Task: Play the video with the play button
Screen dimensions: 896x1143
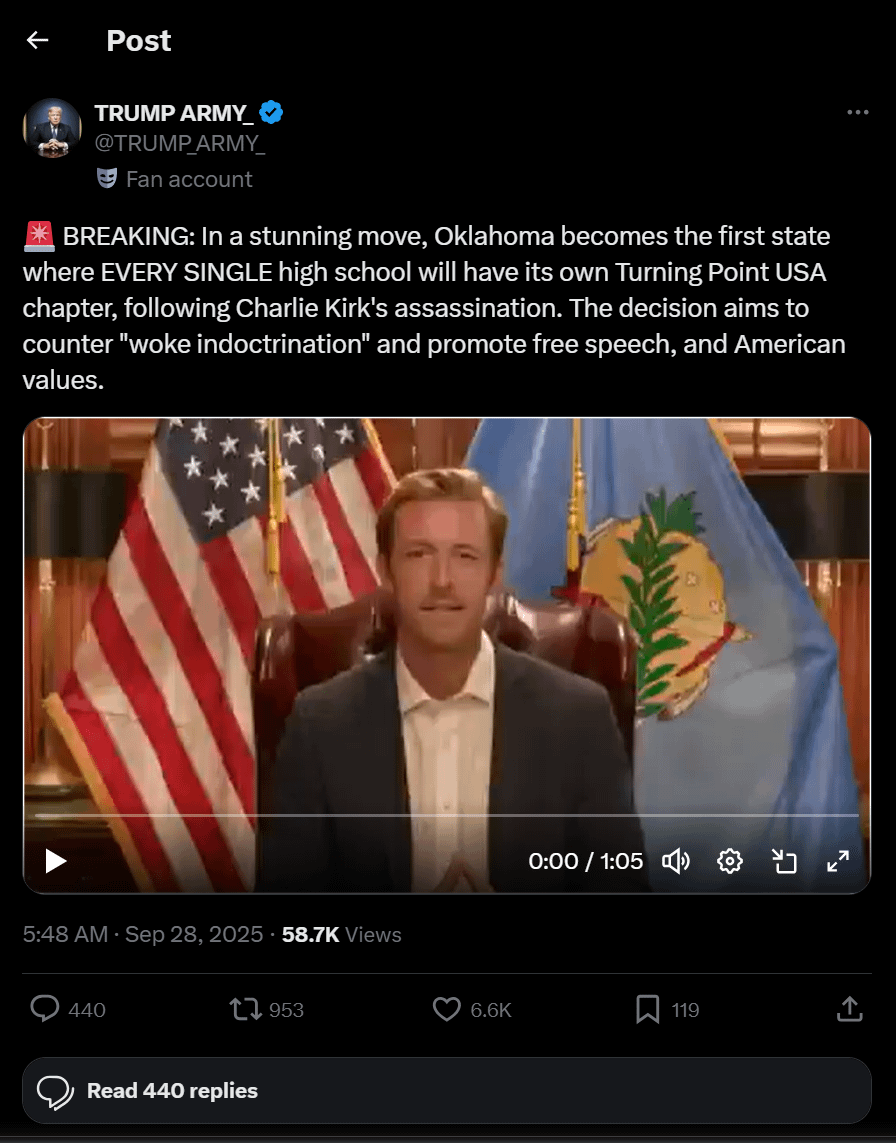Action: pos(55,861)
